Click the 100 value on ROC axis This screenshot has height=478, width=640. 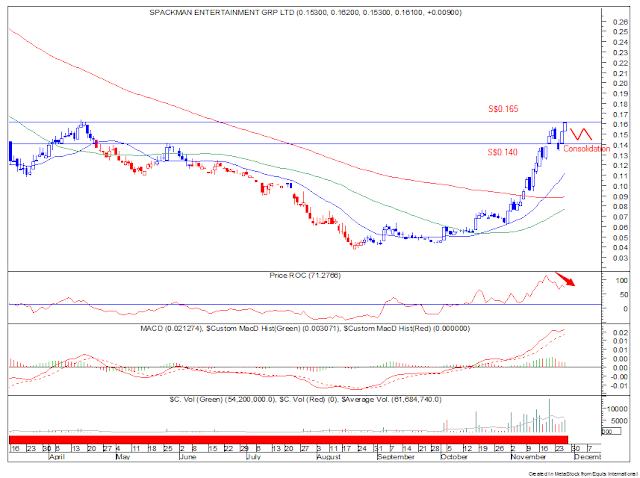(621, 280)
